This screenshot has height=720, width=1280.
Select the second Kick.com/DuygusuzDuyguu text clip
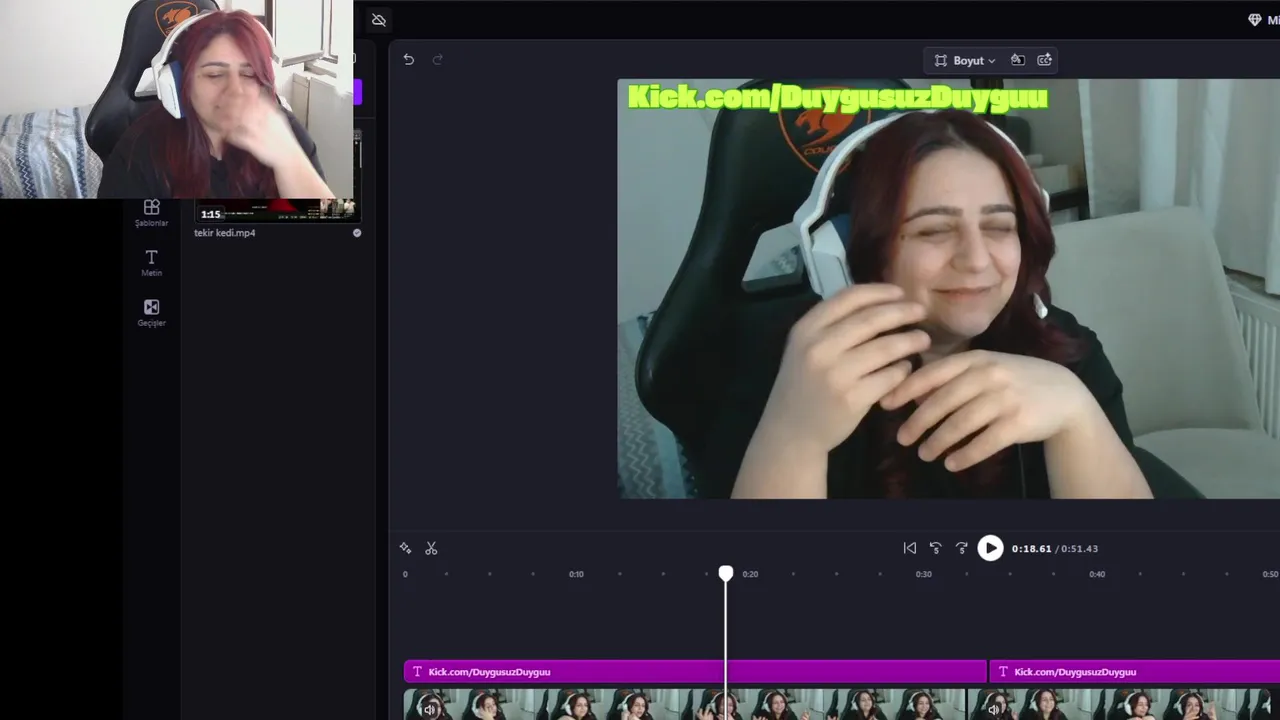click(1134, 672)
